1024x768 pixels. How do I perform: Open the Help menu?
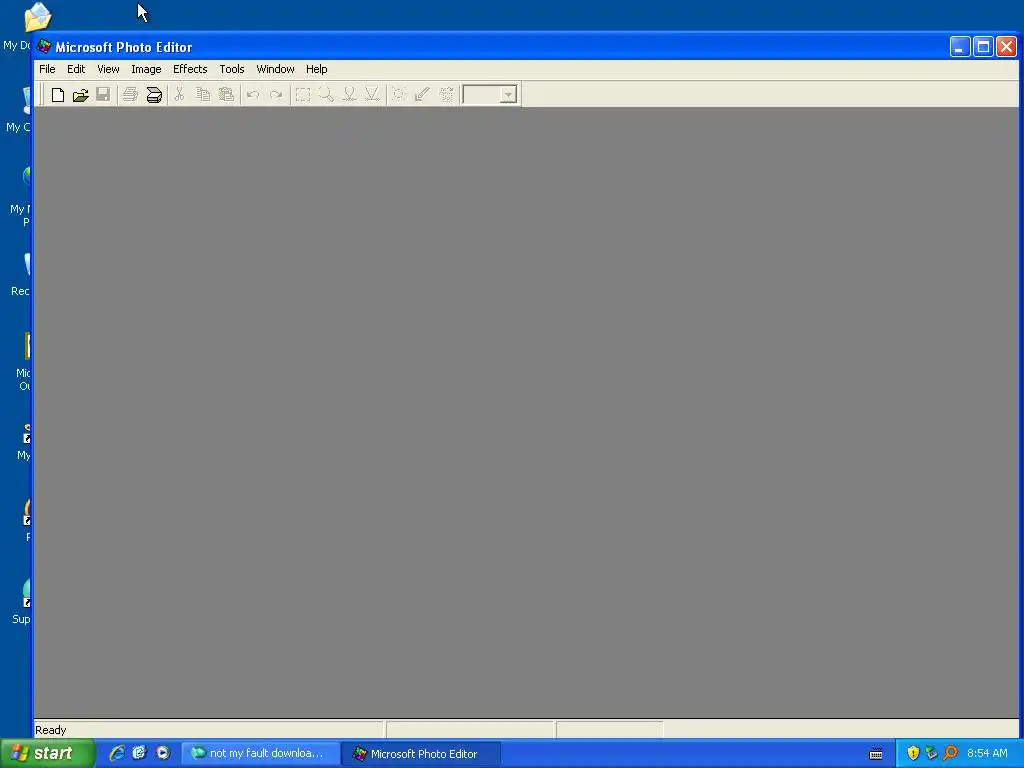(x=317, y=69)
